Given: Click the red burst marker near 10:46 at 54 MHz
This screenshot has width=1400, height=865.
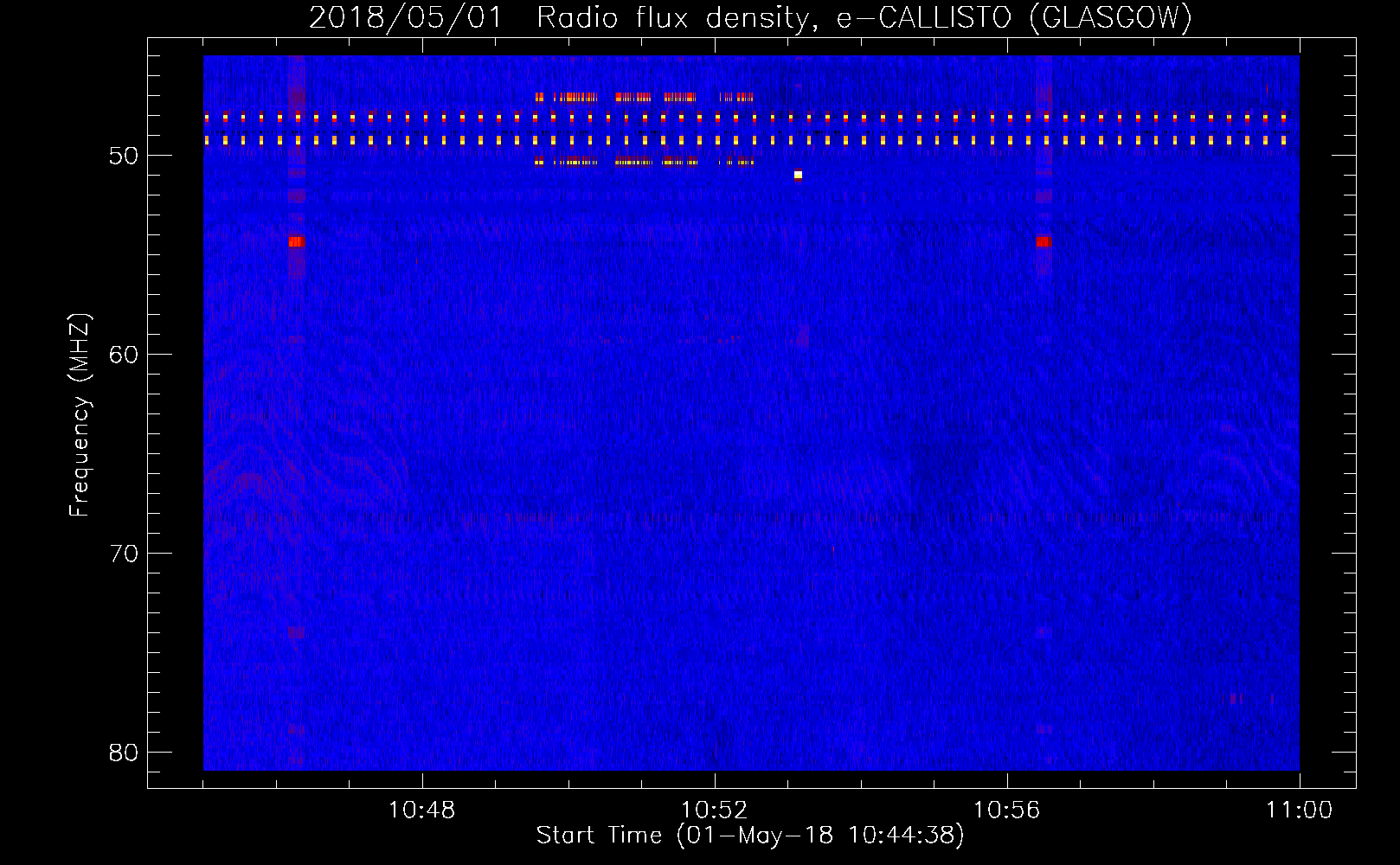Looking at the screenshot, I should (297, 241).
